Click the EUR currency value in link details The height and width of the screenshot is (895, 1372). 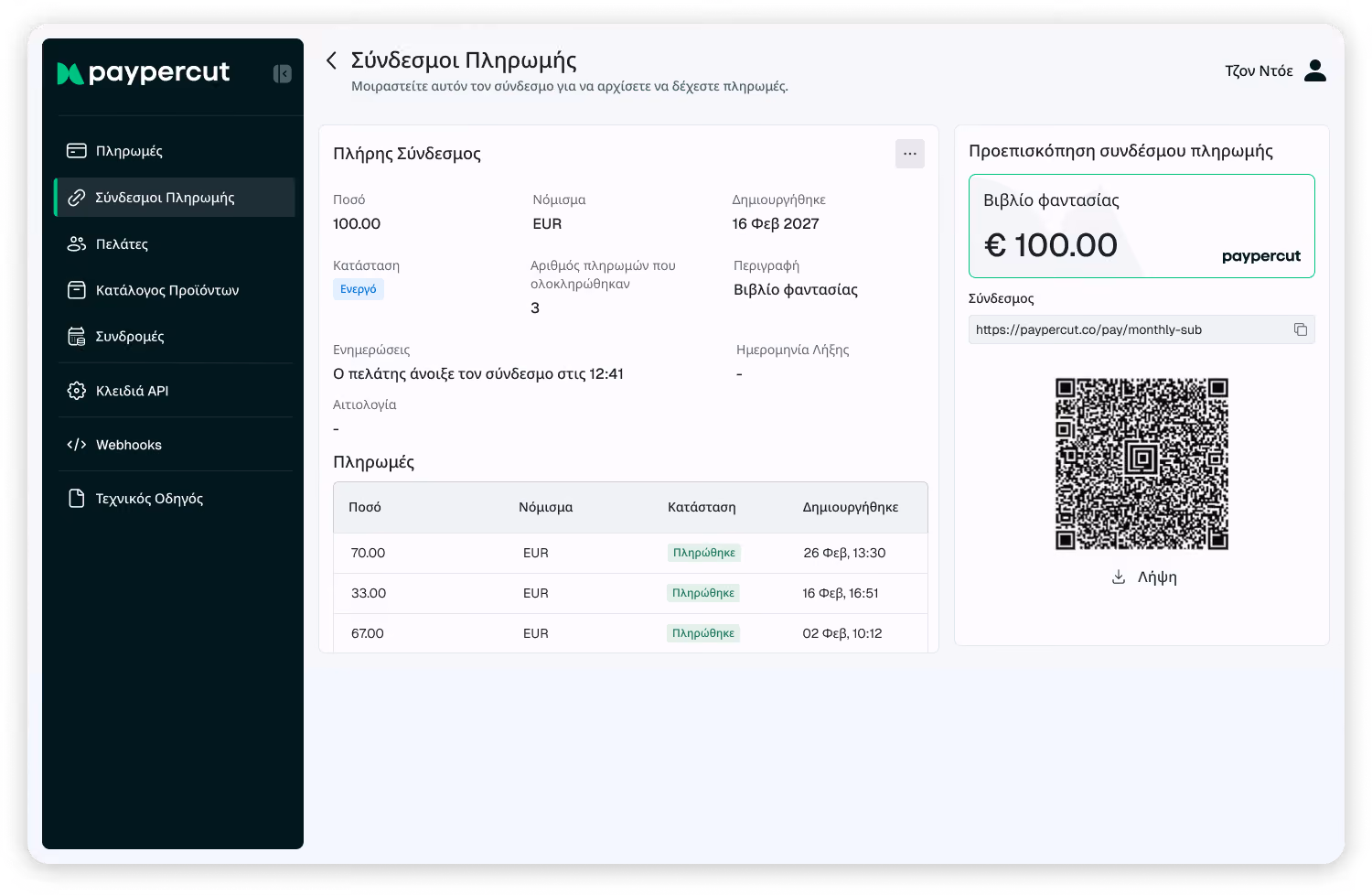[547, 223]
